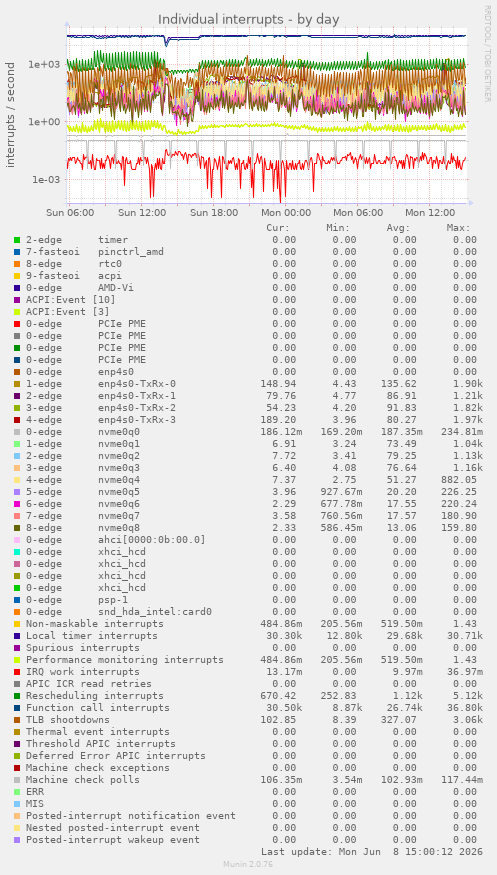Select the 'Mon 00:00' time axis label
The width and height of the screenshot is (497, 875).
[286, 213]
